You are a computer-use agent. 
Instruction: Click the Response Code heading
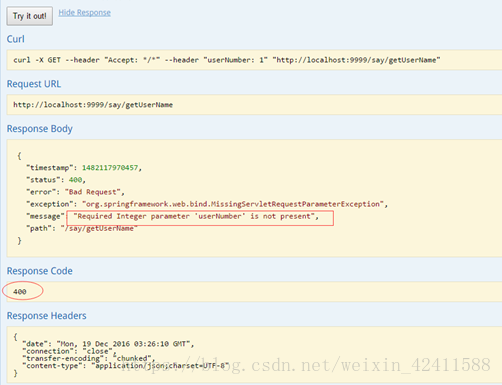pyautogui.click(x=40, y=271)
